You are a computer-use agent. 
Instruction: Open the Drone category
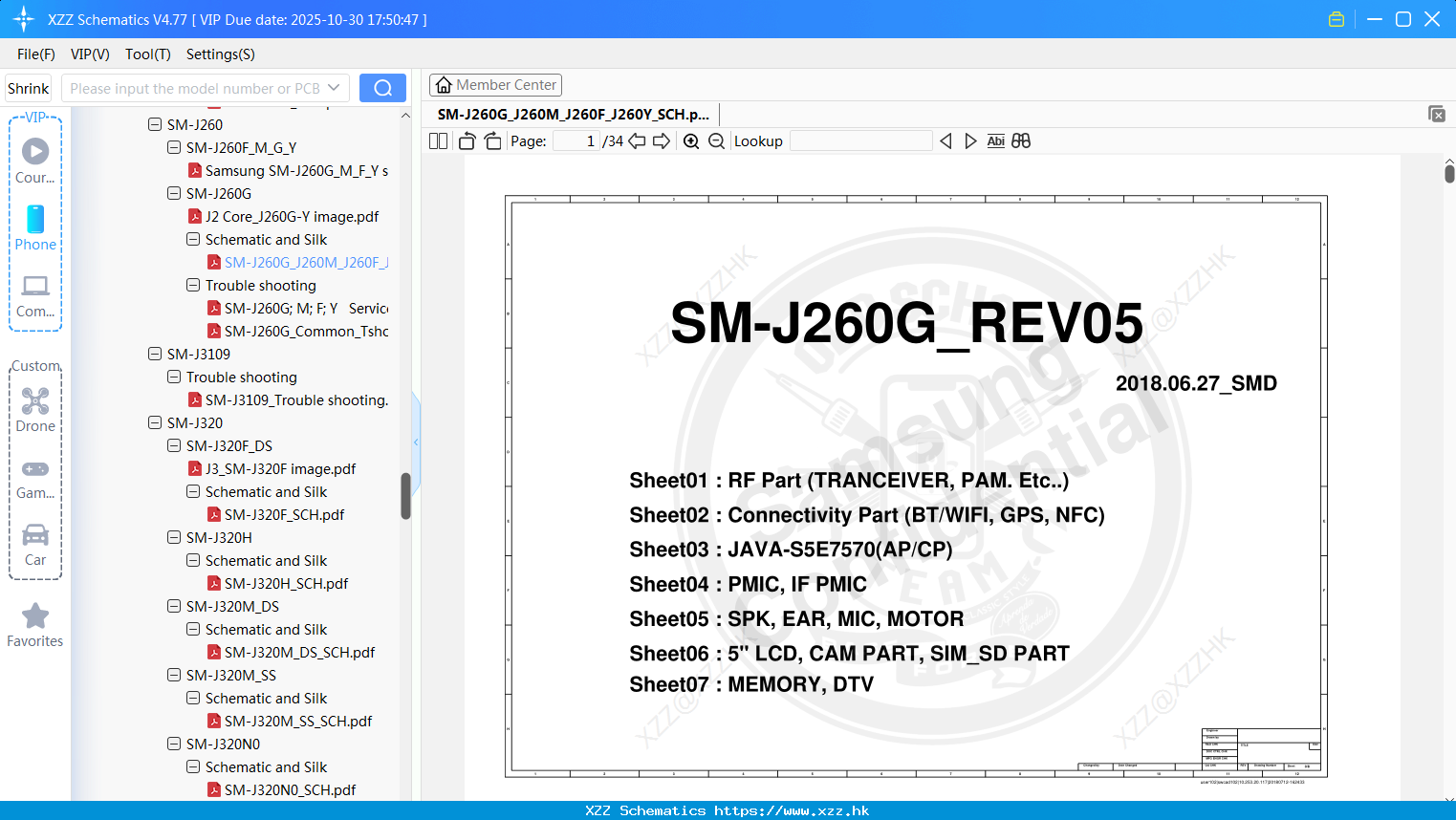(35, 410)
